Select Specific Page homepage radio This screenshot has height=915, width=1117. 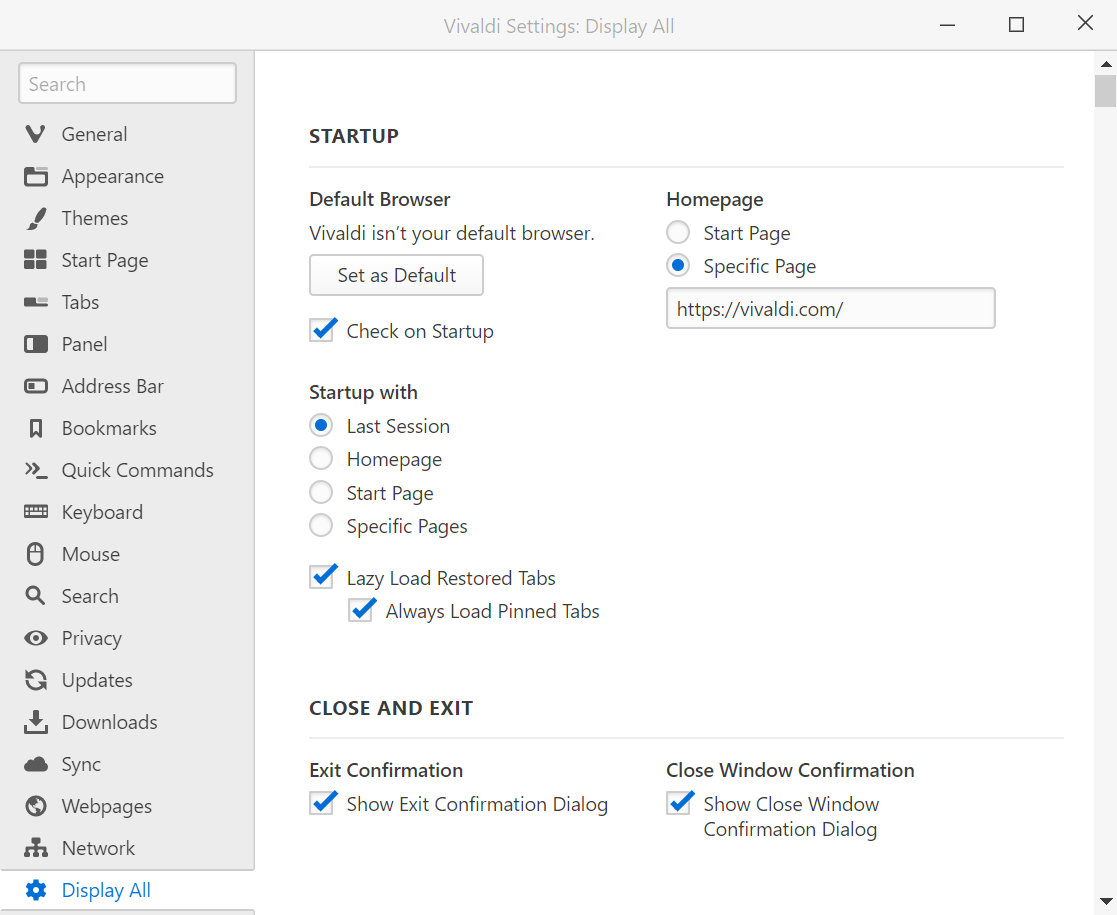pos(678,266)
